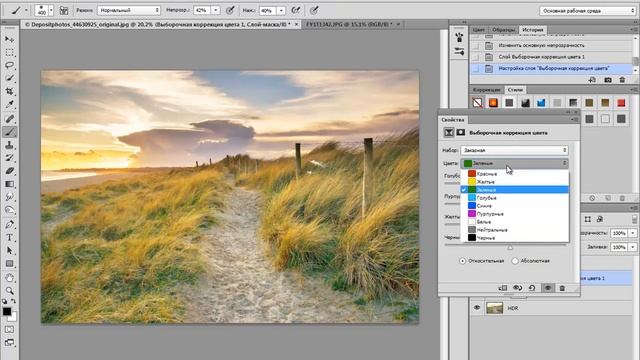
Task: Switch to the FY111342.JPG document tab
Action: [349, 24]
